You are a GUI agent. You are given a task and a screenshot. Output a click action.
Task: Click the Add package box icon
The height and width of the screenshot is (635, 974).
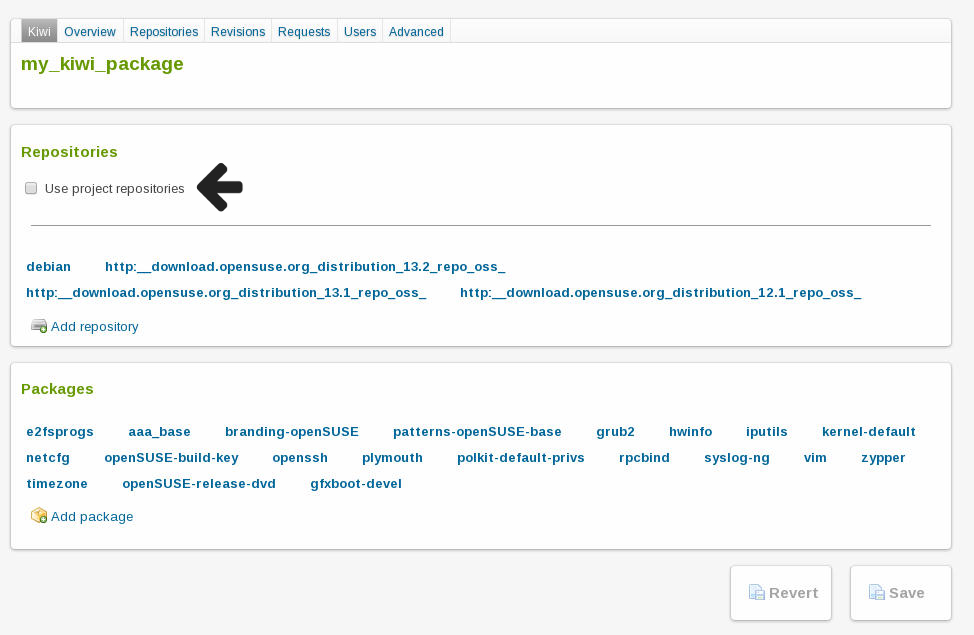[39, 516]
